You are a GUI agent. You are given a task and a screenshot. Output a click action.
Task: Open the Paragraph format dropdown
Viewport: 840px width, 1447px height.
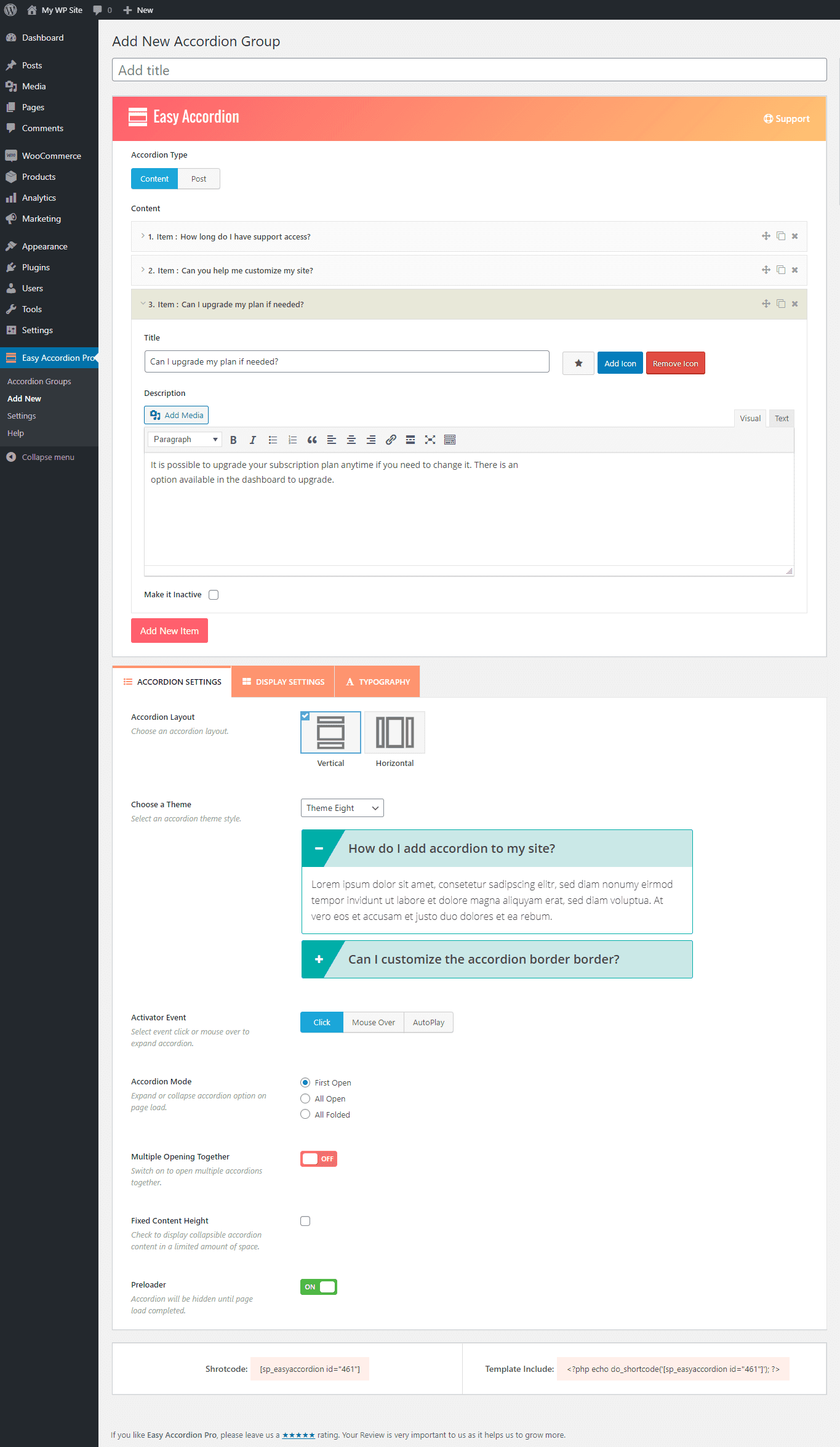[185, 440]
